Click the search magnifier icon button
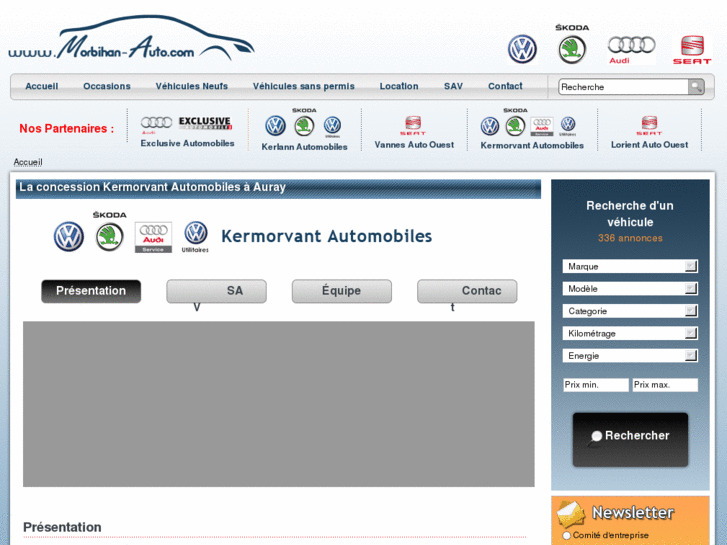This screenshot has height=545, width=727. click(x=696, y=87)
